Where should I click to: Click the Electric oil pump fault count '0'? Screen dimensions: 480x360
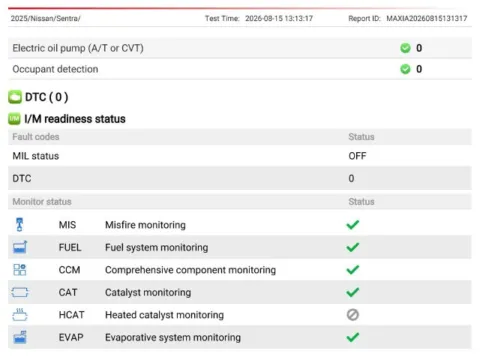point(419,48)
